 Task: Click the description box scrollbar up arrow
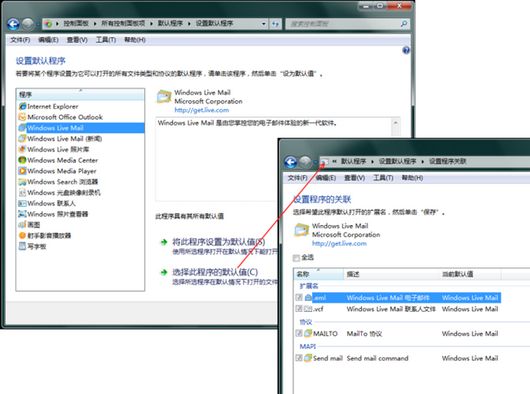(395, 123)
